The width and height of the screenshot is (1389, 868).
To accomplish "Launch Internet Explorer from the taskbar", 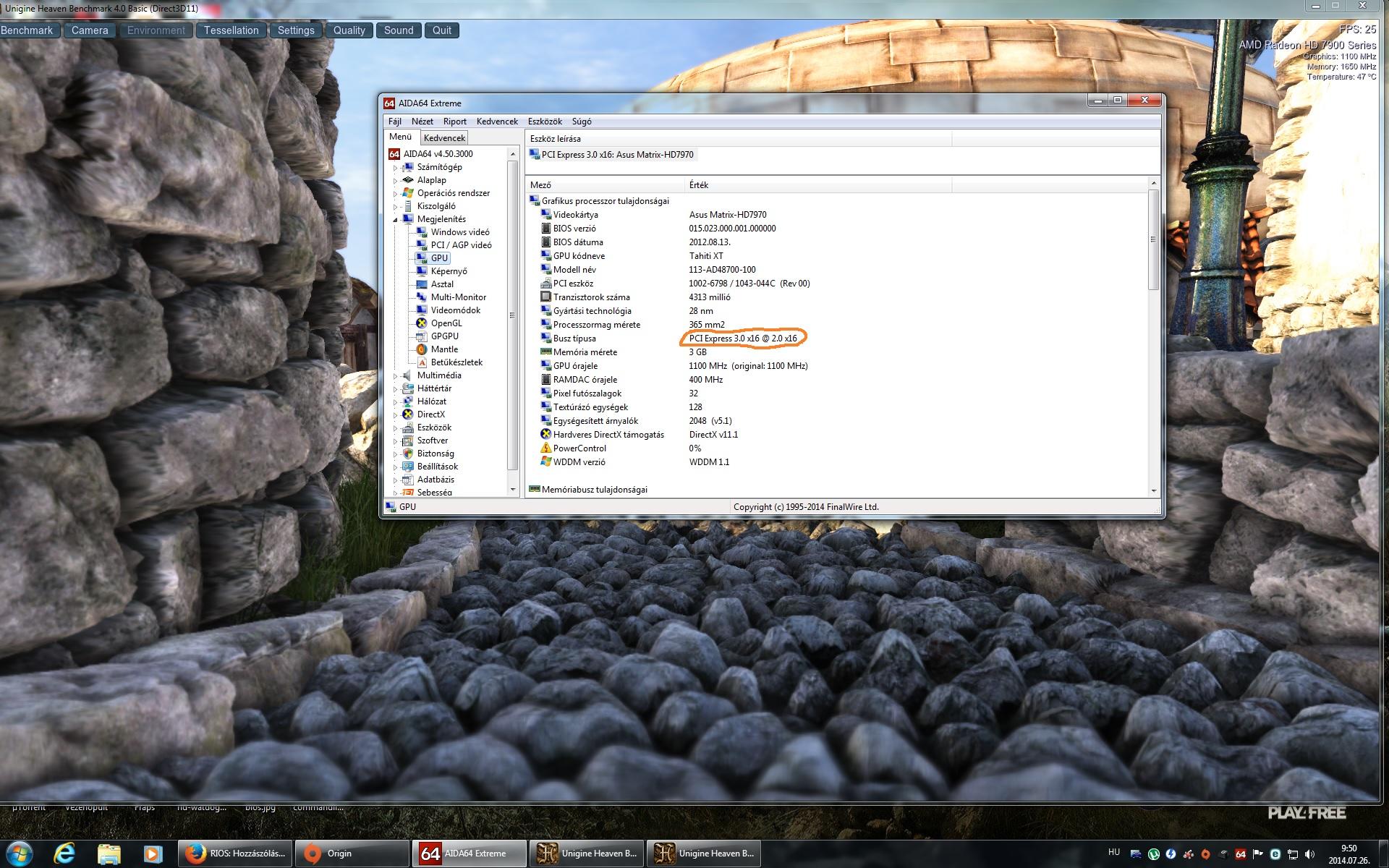I will 64,854.
